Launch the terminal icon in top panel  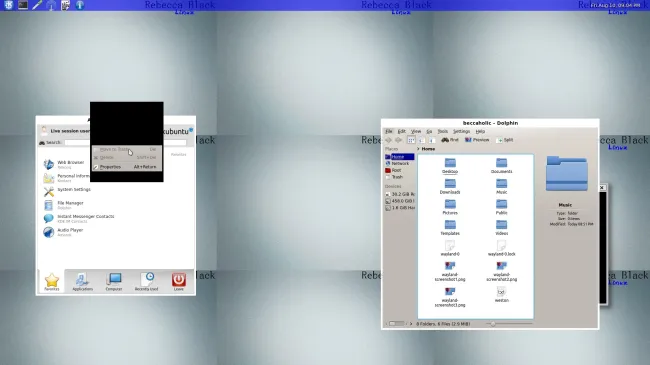(x=23, y=5)
